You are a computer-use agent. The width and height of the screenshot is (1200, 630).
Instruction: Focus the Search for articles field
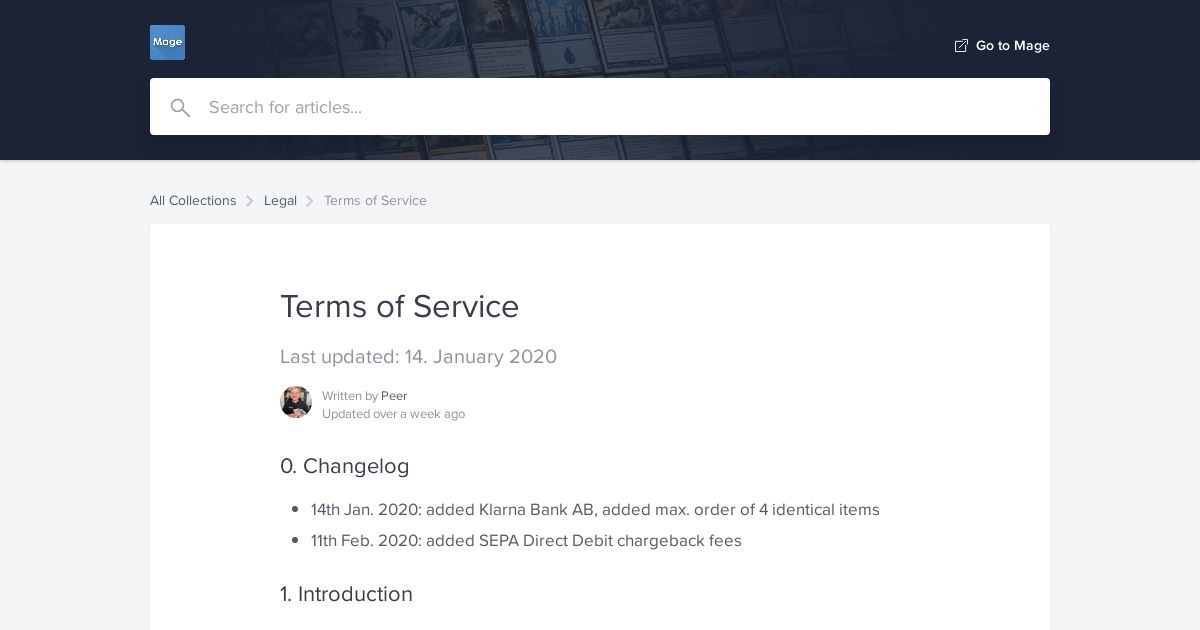point(600,107)
